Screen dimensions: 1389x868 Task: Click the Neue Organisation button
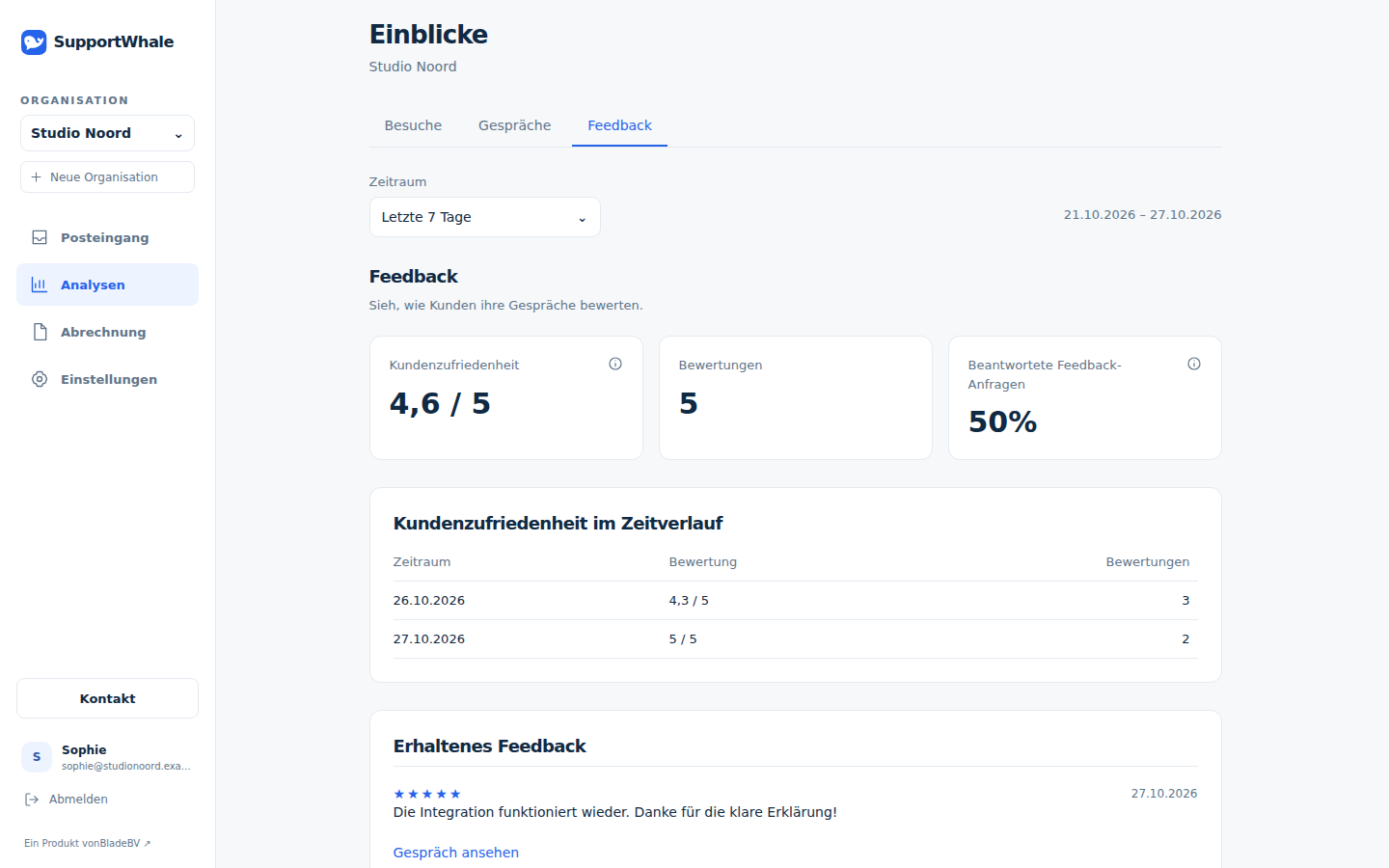[107, 177]
